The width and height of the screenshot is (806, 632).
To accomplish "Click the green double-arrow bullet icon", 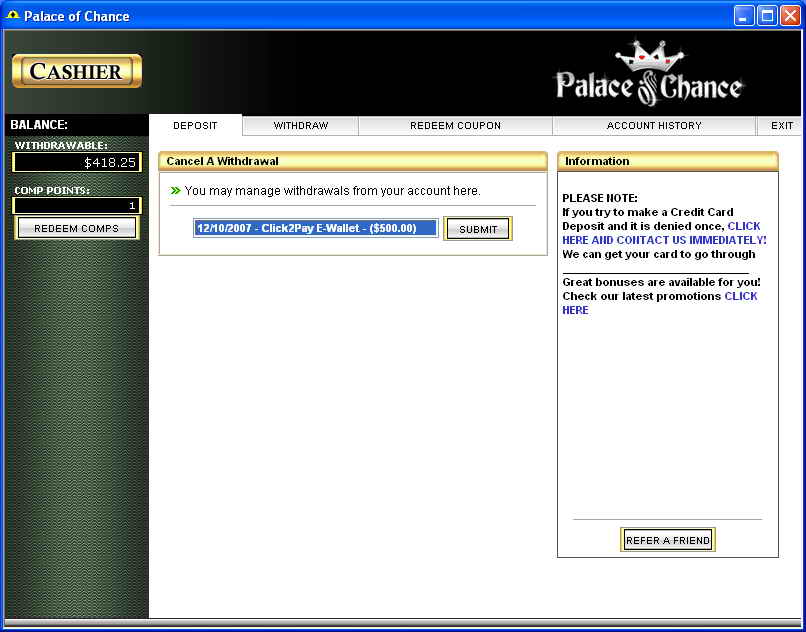I will pos(175,190).
